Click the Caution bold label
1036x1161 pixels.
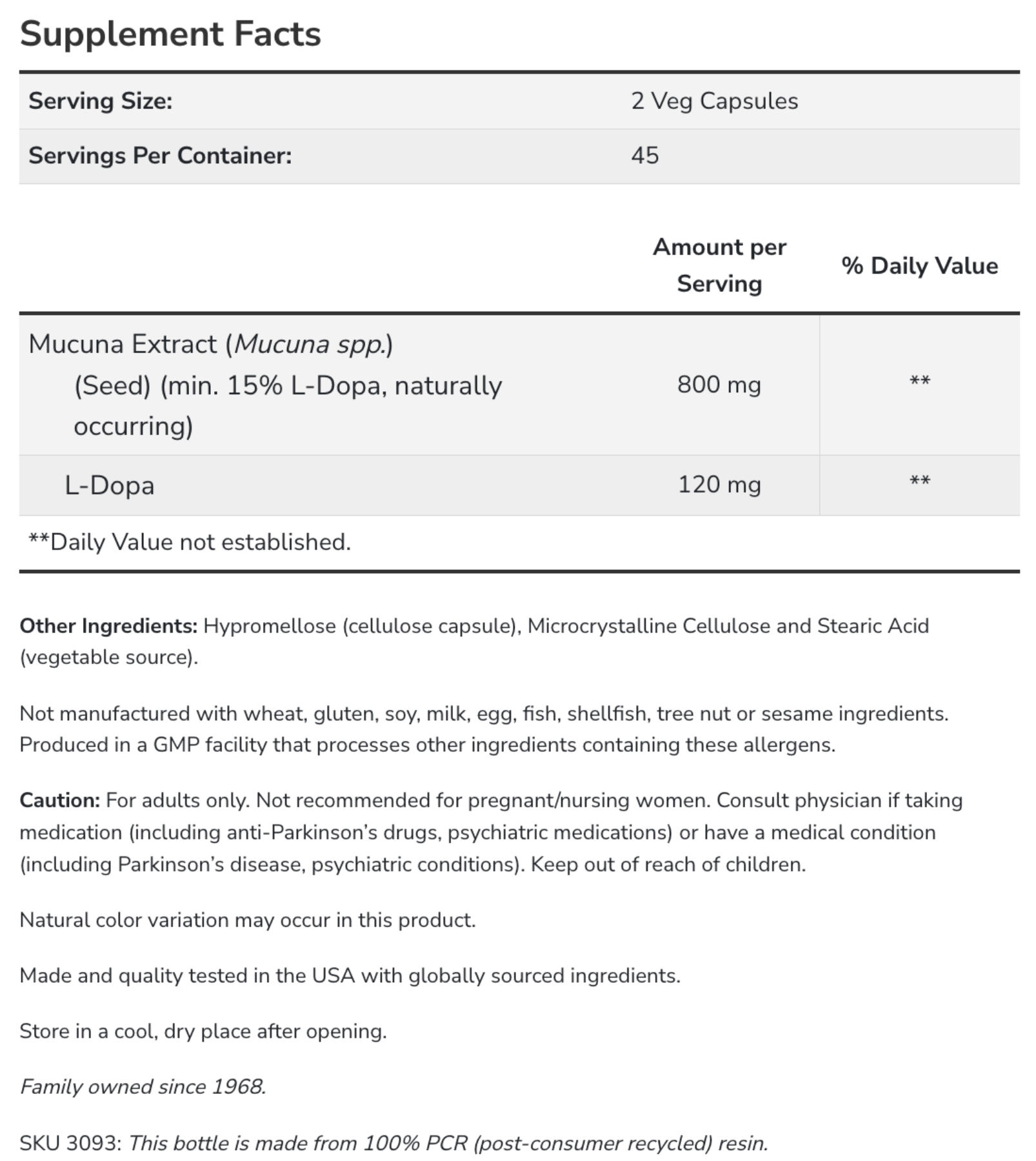[60, 800]
